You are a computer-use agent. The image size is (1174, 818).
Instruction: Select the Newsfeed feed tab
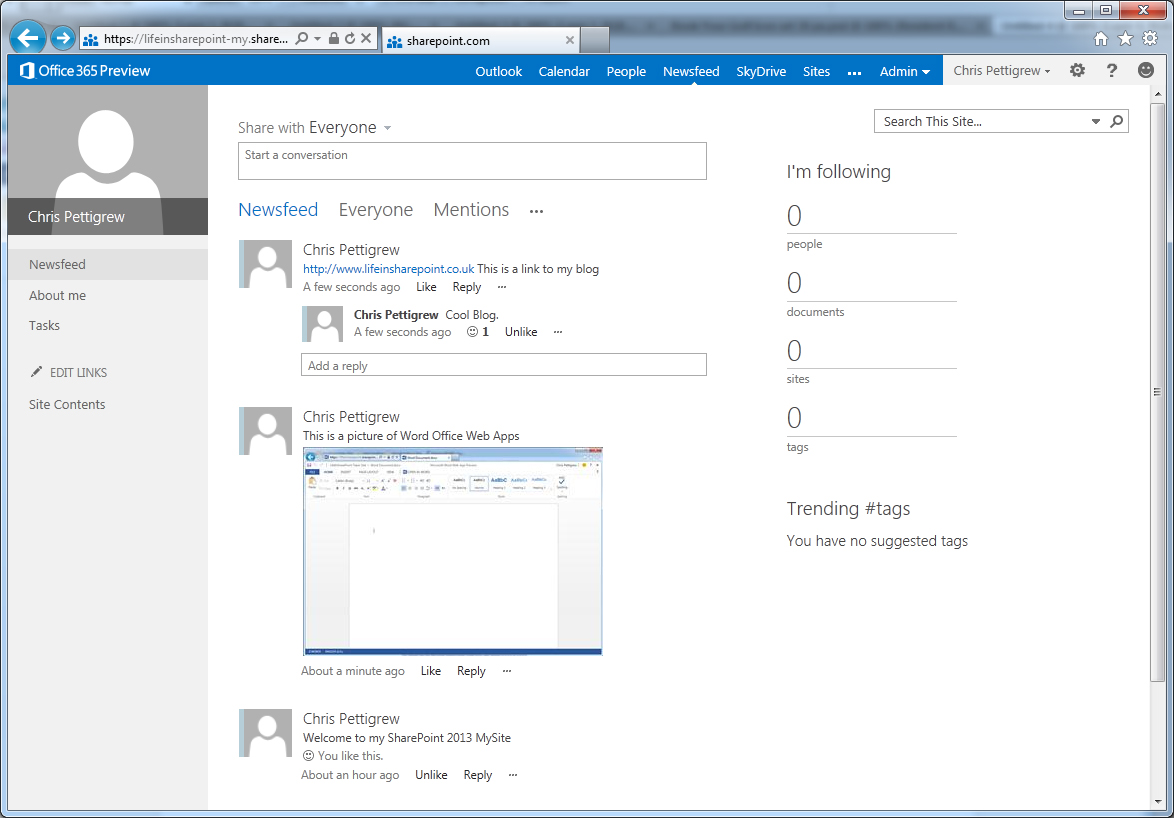pos(278,210)
